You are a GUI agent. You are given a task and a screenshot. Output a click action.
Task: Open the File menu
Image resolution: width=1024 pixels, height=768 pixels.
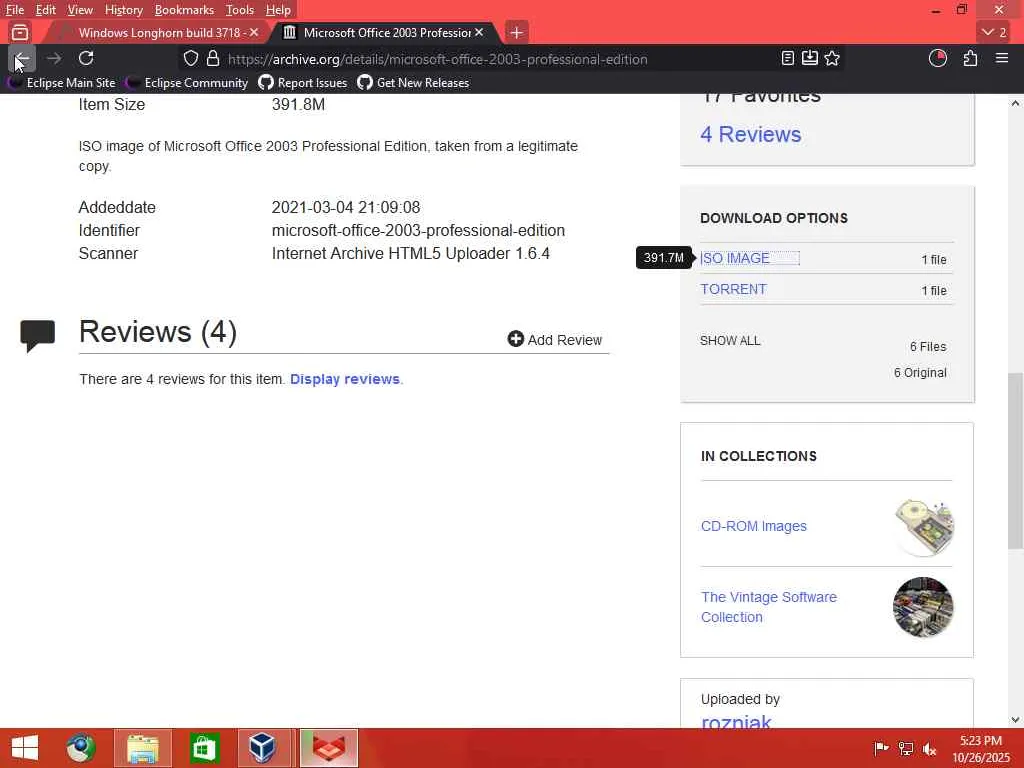(15, 10)
